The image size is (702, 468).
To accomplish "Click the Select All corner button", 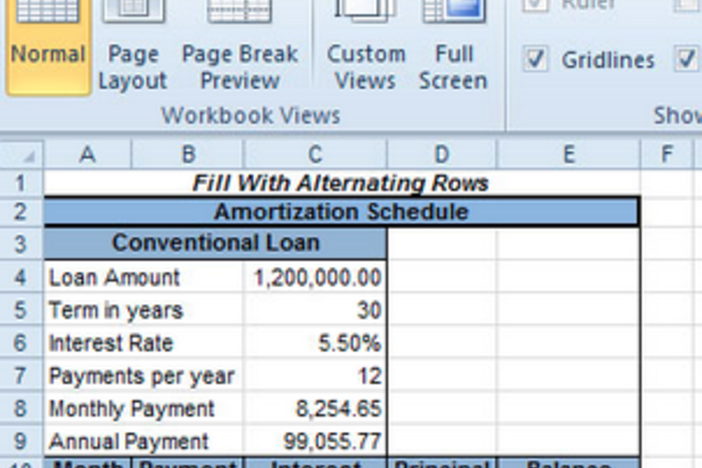I will [21, 155].
